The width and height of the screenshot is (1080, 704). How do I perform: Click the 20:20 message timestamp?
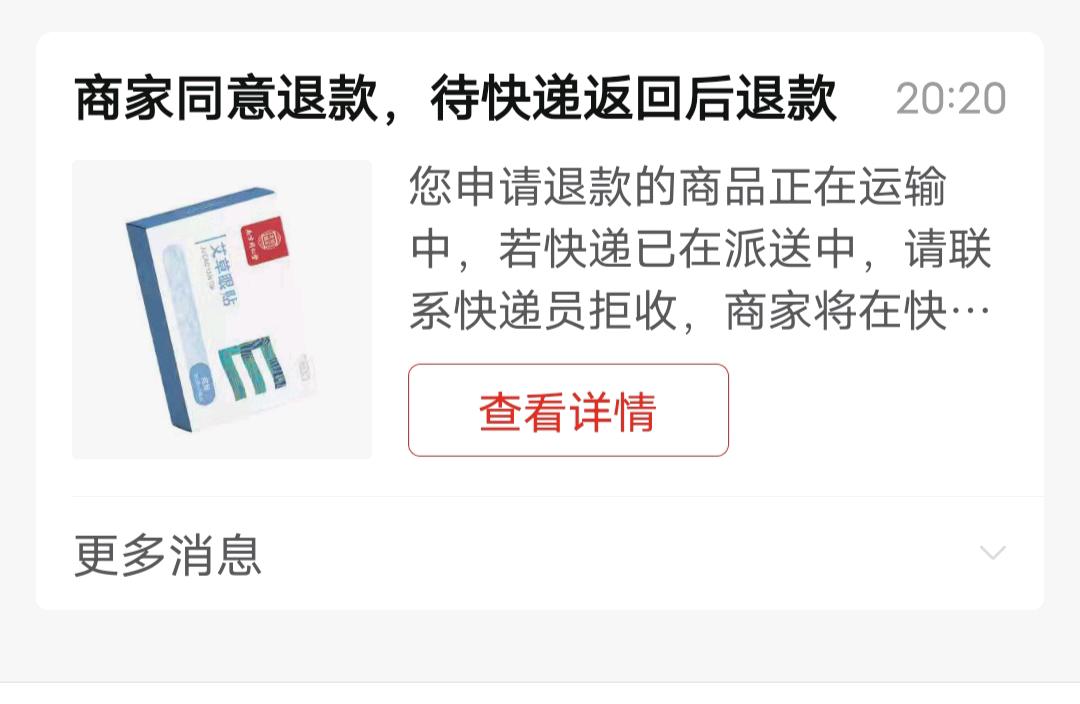[x=951, y=99]
